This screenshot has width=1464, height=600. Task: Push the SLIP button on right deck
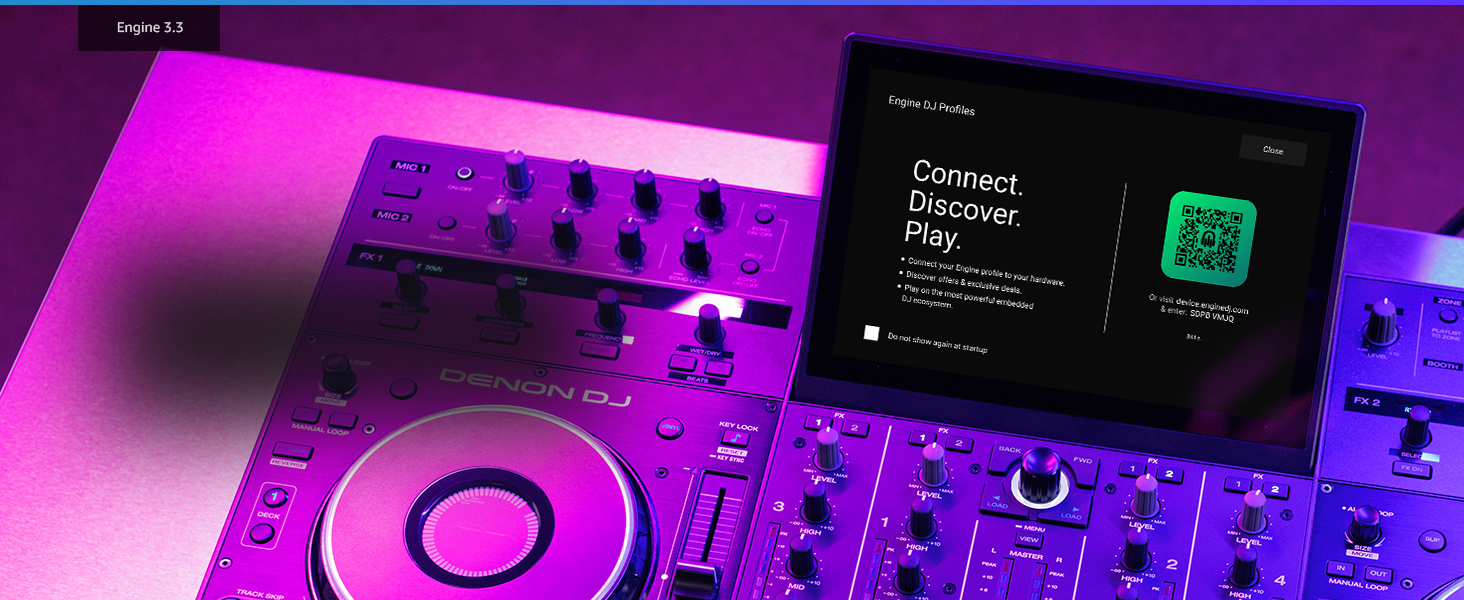(x=1433, y=541)
